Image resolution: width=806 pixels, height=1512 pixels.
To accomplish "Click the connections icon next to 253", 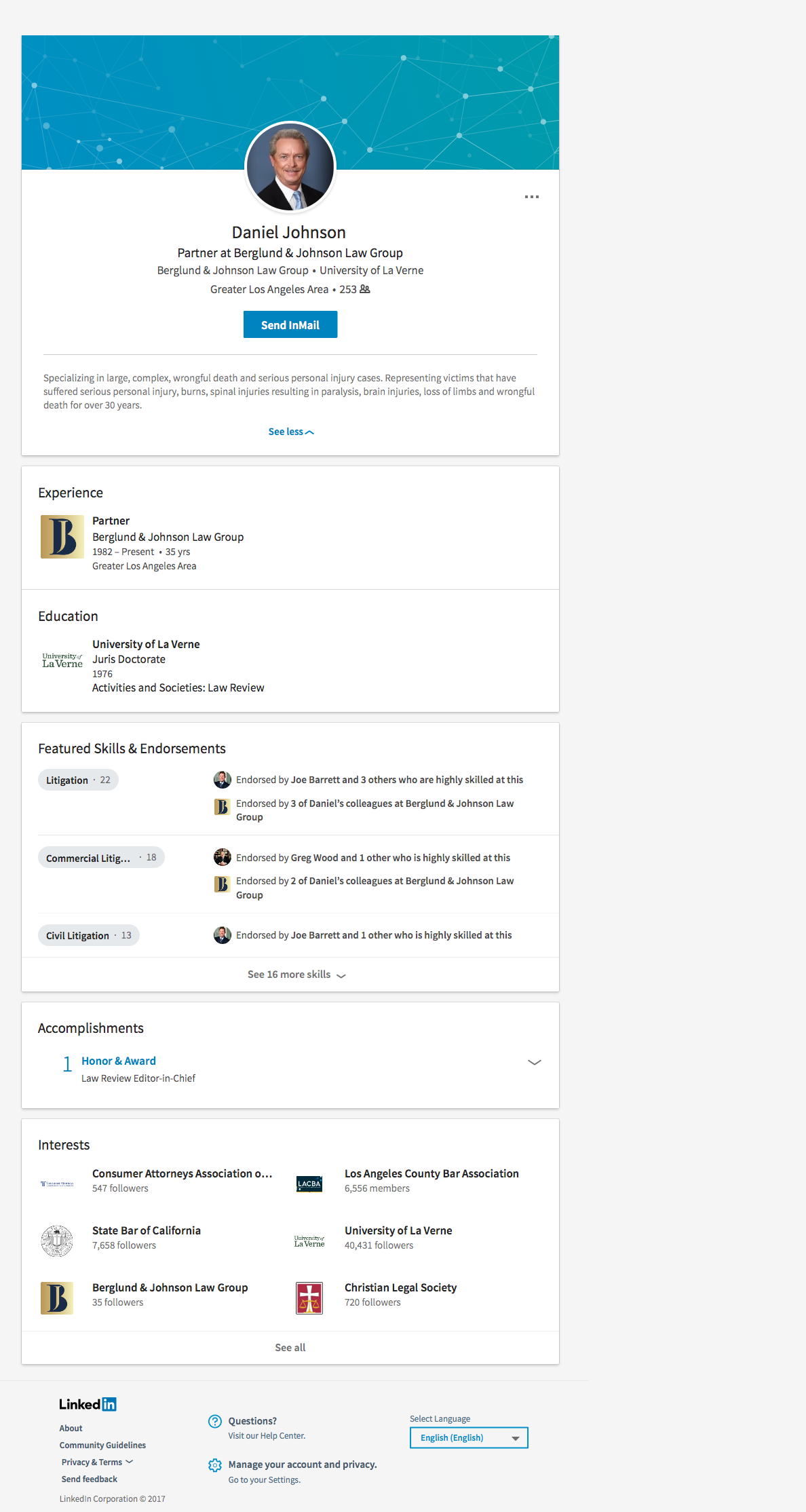I will click(x=365, y=289).
